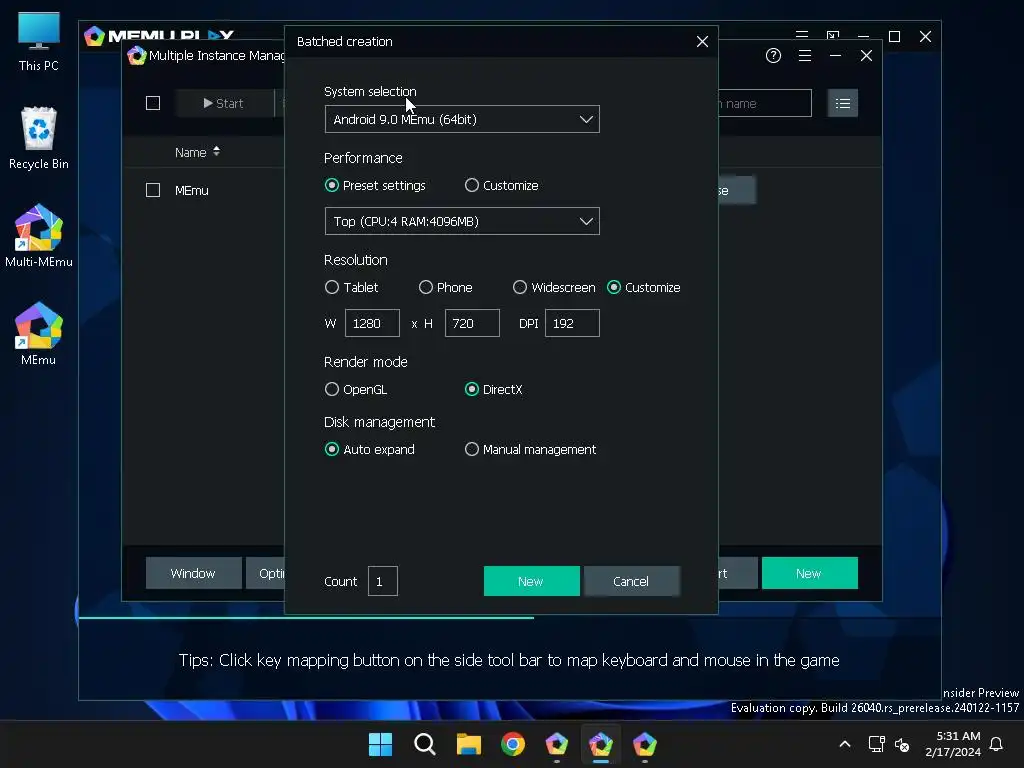This screenshot has width=1024, height=768.
Task: Click the Start button in Instance Manager
Action: coord(223,103)
